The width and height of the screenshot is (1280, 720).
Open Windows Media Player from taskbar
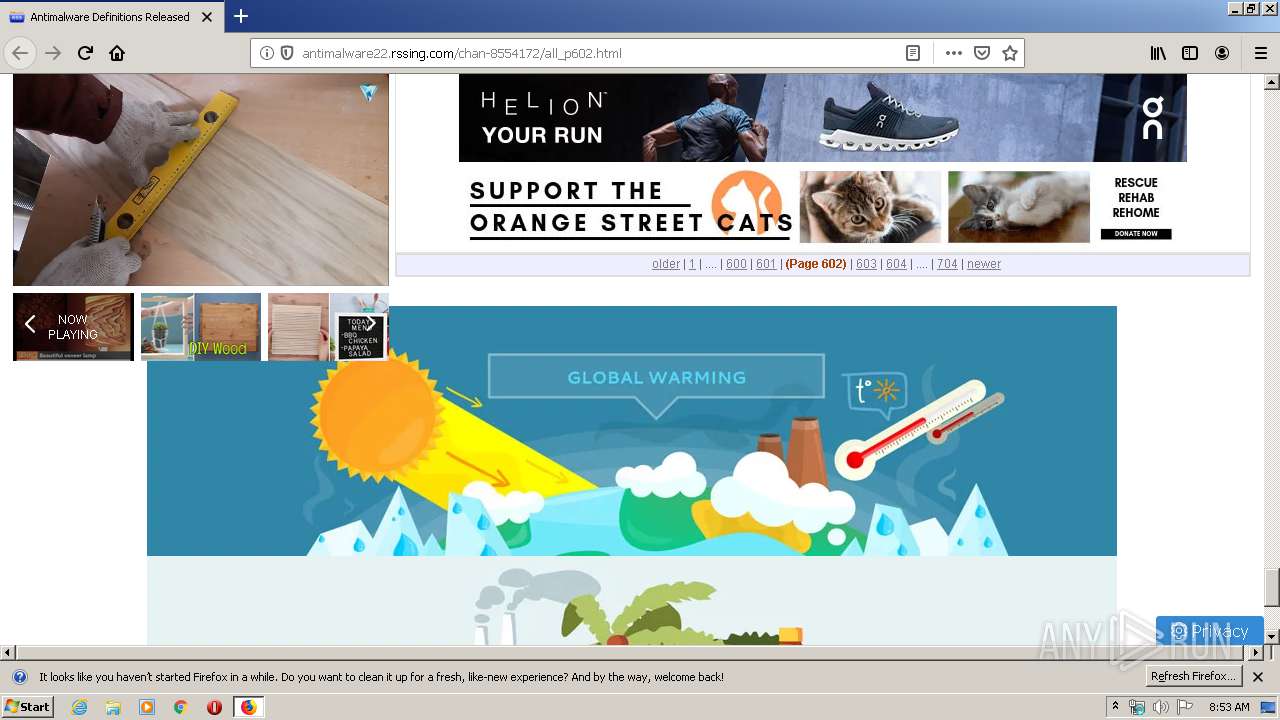[147, 707]
